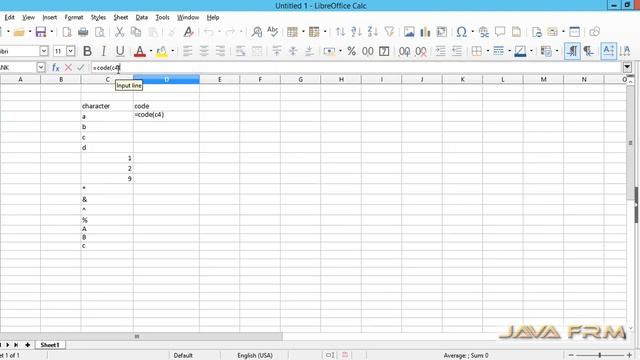The image size is (640, 360).
Task: Open the Edit menu
Action: tap(9, 17)
